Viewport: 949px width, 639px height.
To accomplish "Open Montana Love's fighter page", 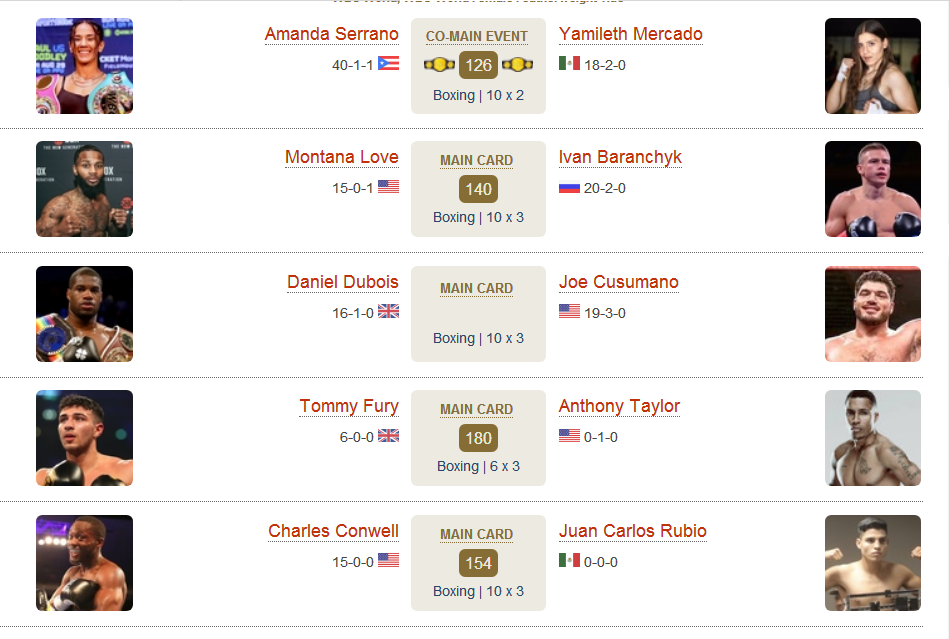I will click(341, 157).
